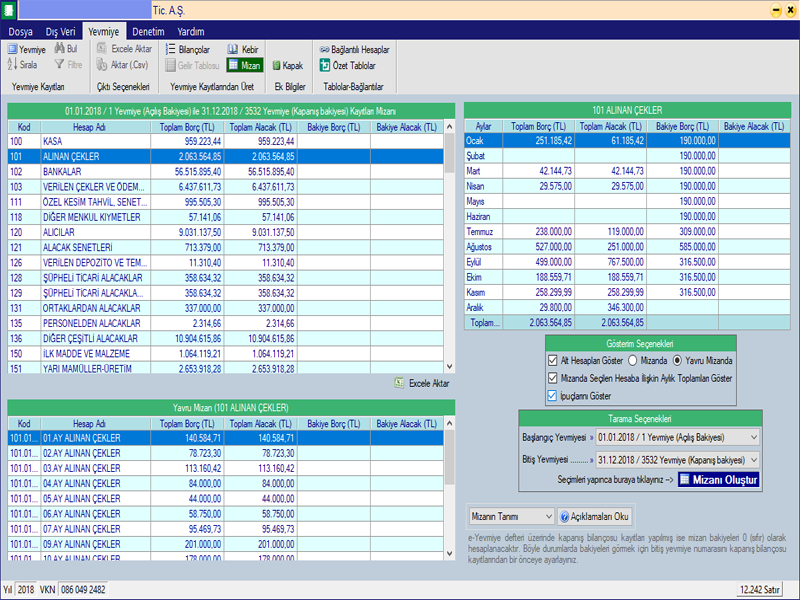Open Özet Tablolar icon
Viewport: 800px width, 600px height.
click(325, 65)
